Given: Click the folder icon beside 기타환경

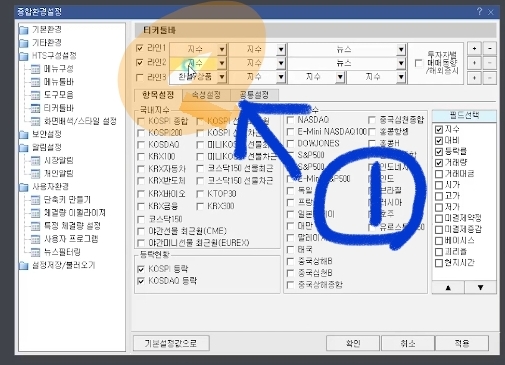Looking at the screenshot, I should (x=24, y=43).
